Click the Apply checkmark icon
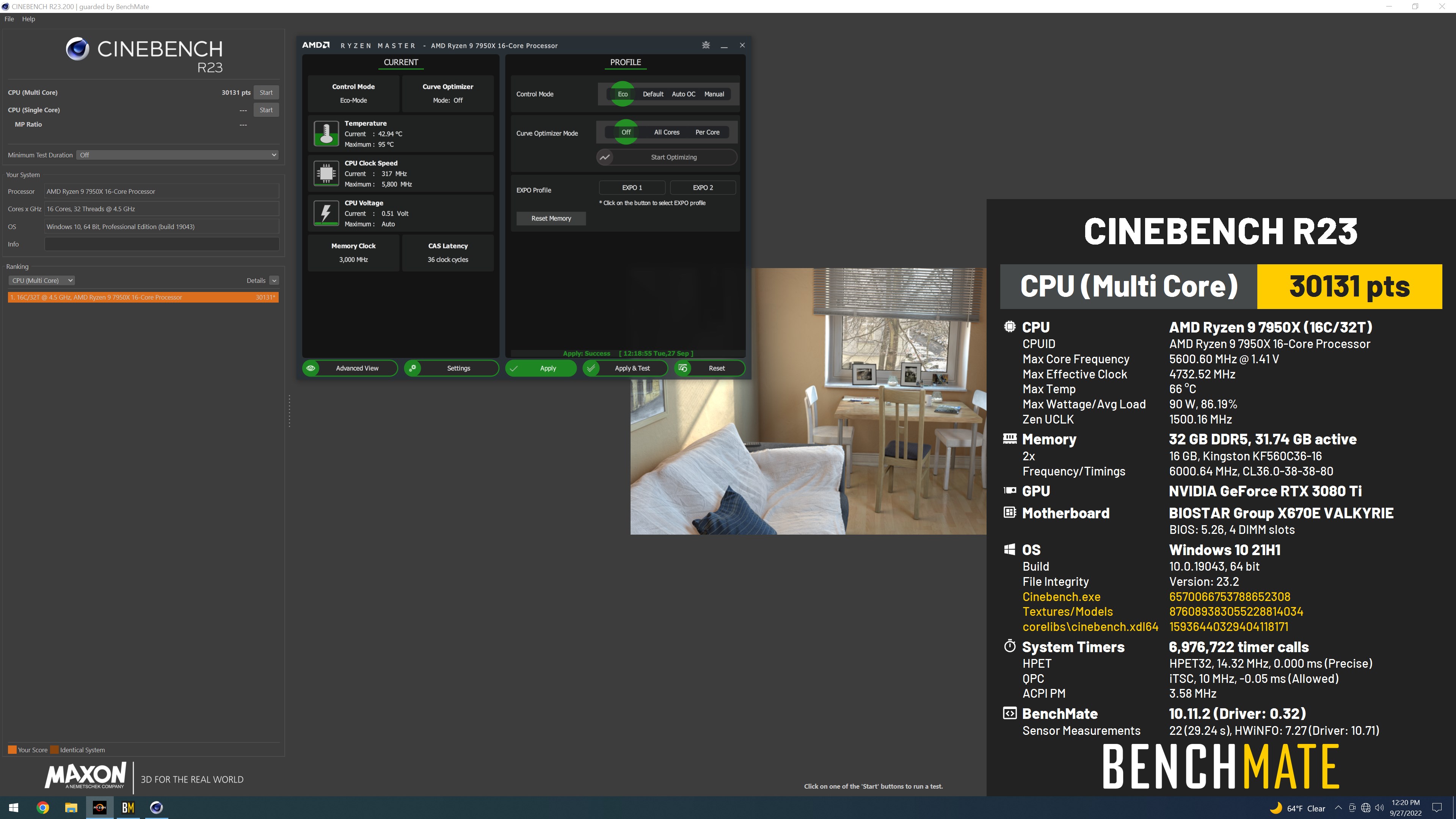Image resolution: width=1456 pixels, height=819 pixels. tap(514, 368)
